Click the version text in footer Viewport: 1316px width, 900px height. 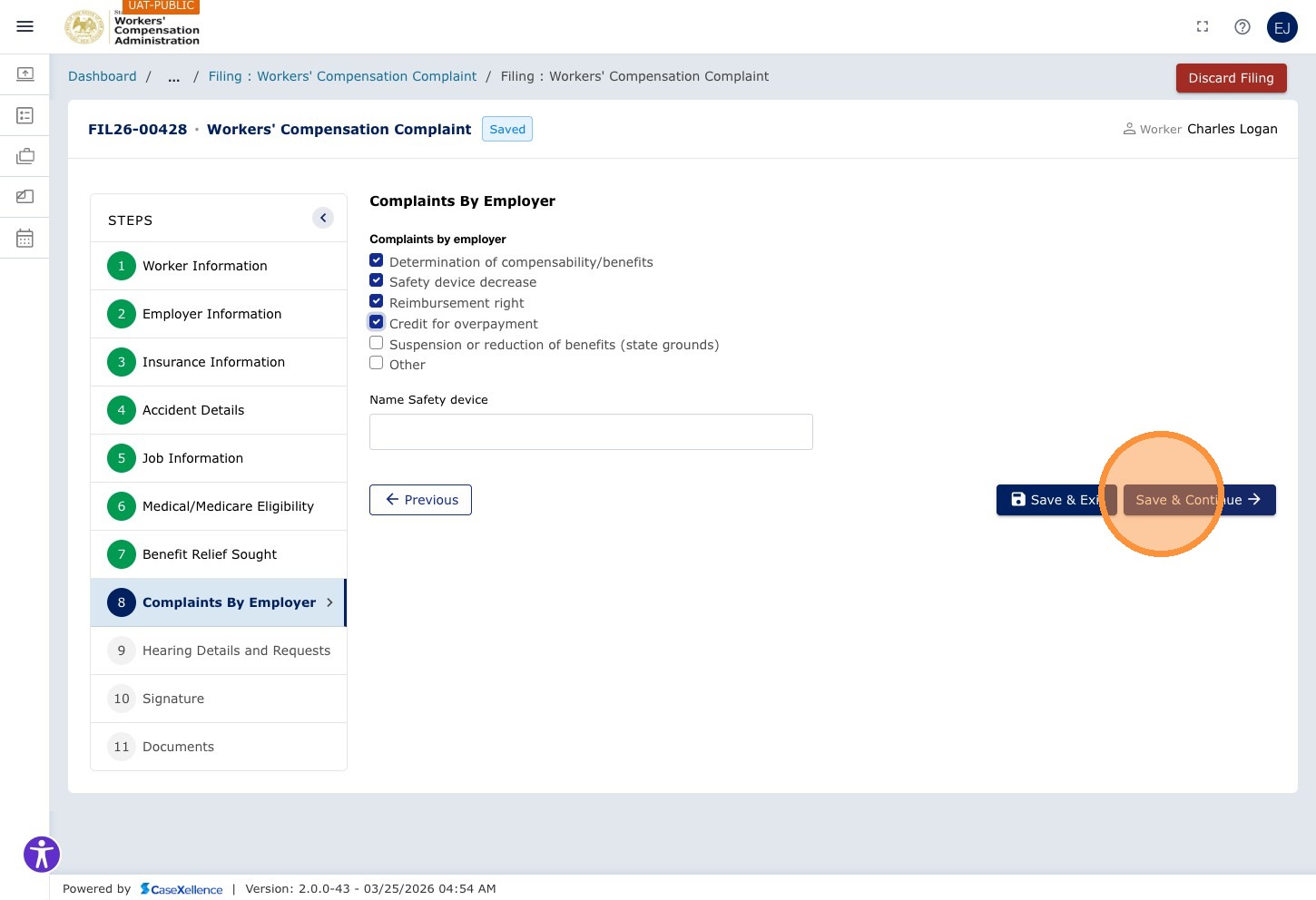coord(370,889)
